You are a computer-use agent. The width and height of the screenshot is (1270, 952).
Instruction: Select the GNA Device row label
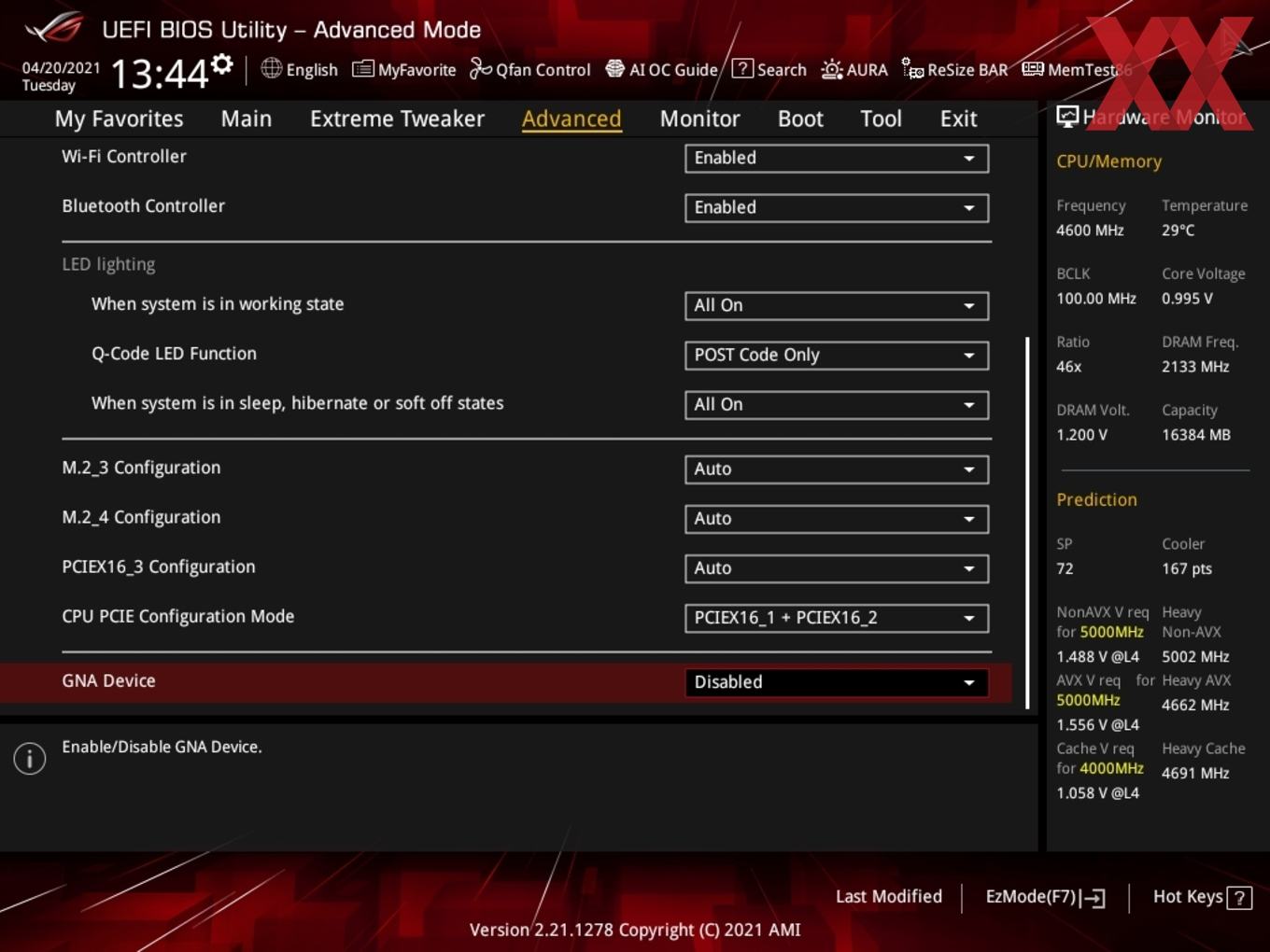pyautogui.click(x=108, y=680)
